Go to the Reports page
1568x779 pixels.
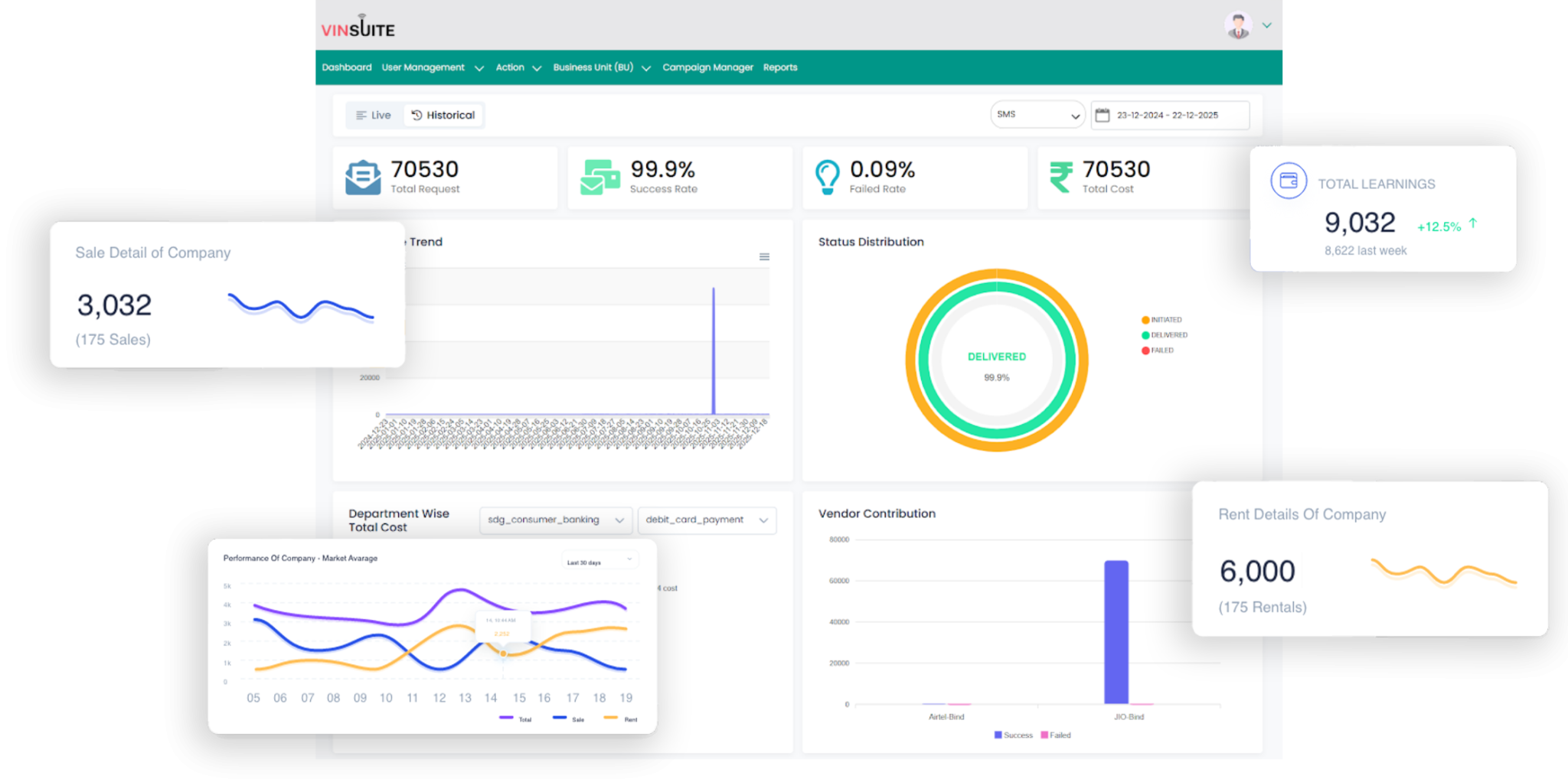779,68
